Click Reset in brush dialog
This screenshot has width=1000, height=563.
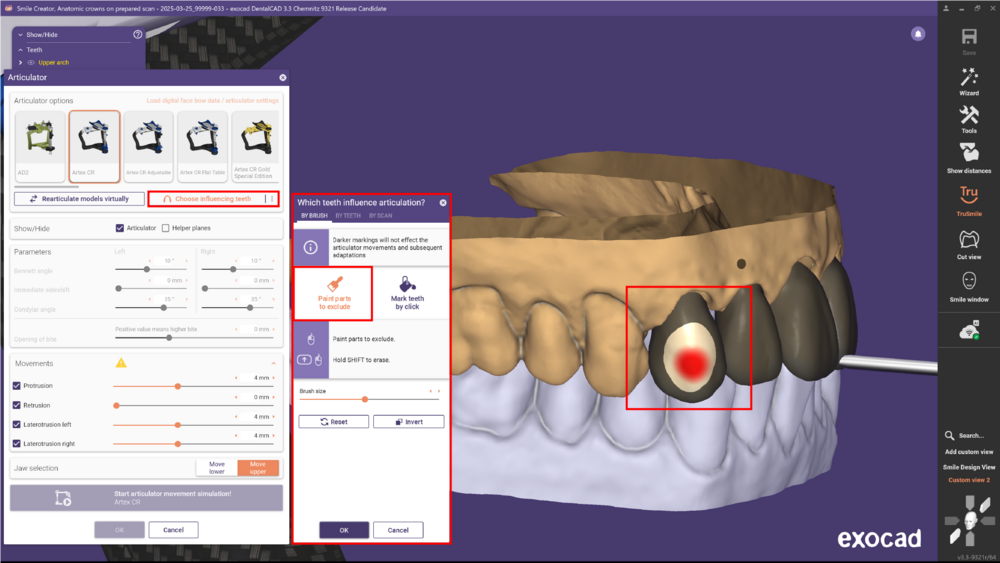(x=334, y=422)
